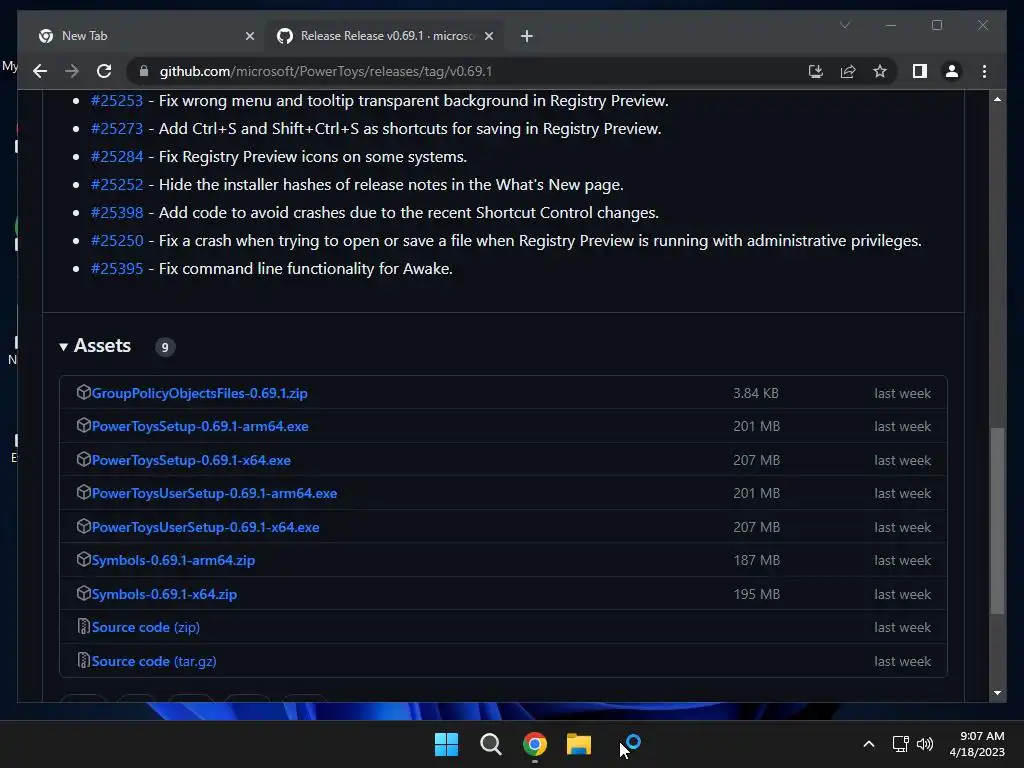Open Chrome three-dot menu

click(x=984, y=71)
